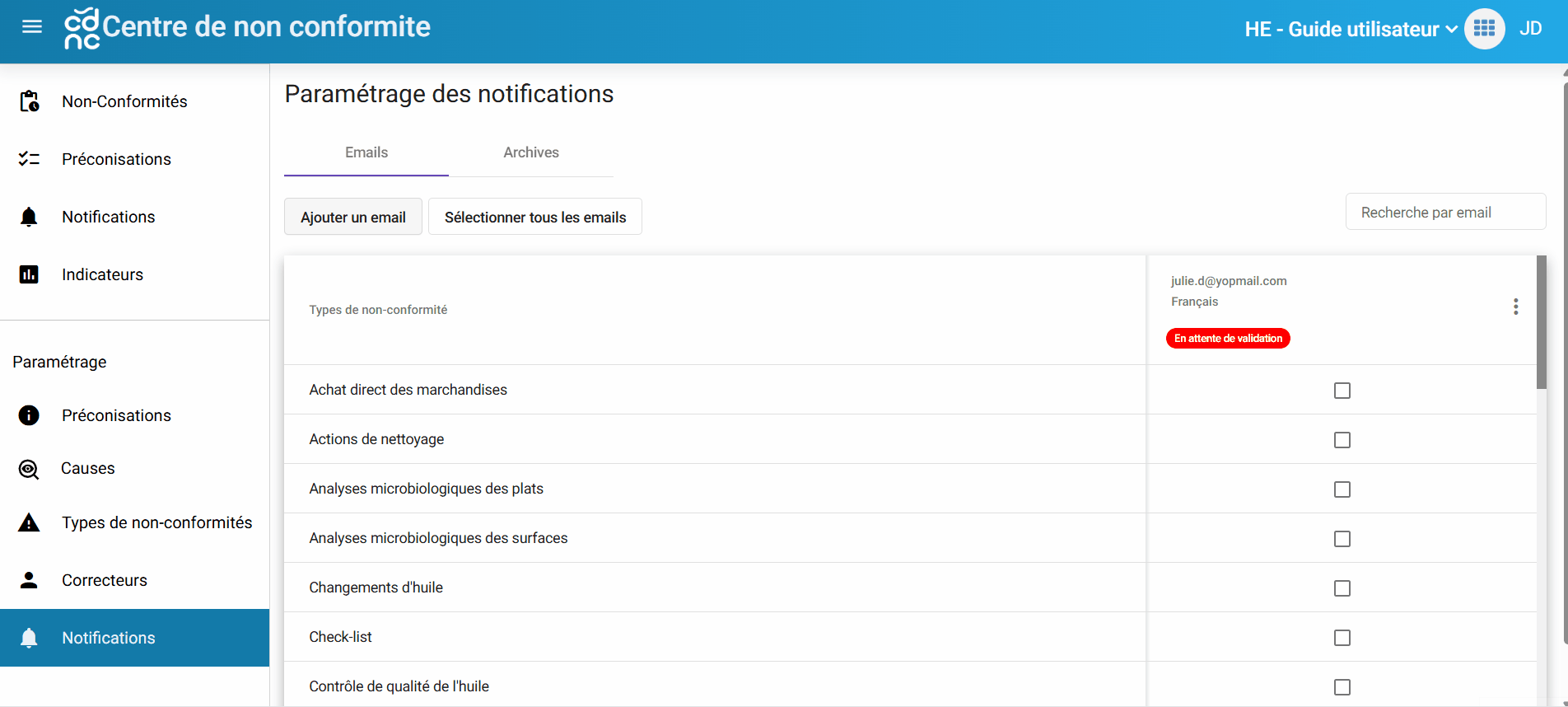
Task: Go to Correcteurs in Paramétrage
Action: [134, 580]
